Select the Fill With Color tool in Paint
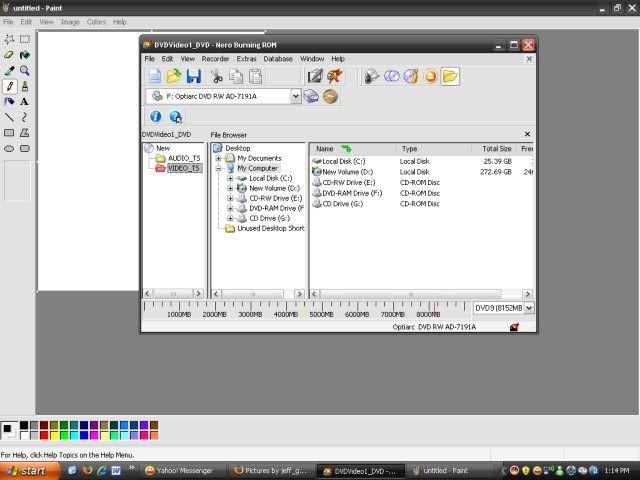 pyautogui.click(x=25, y=55)
